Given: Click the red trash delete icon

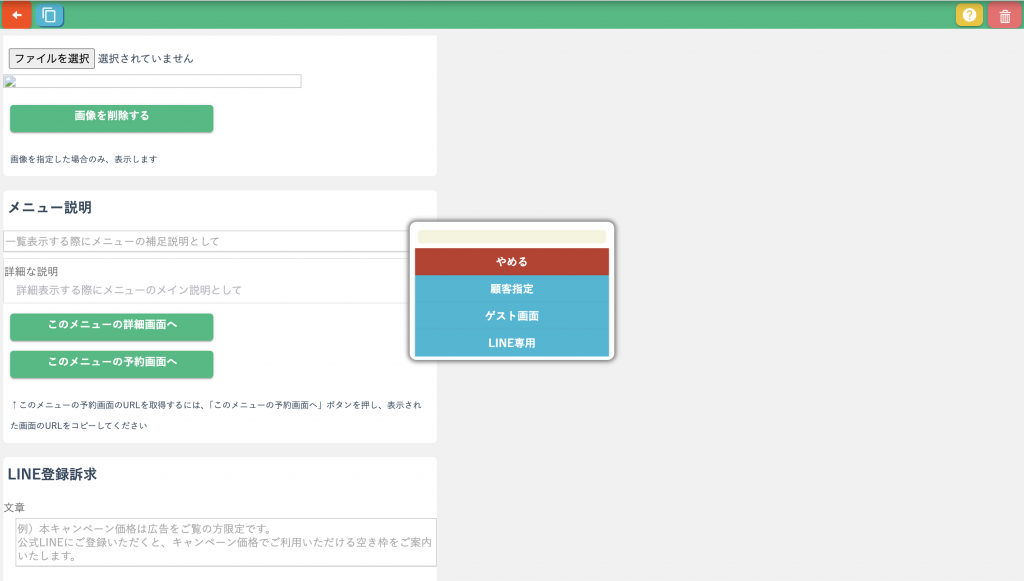Looking at the screenshot, I should (x=1004, y=16).
